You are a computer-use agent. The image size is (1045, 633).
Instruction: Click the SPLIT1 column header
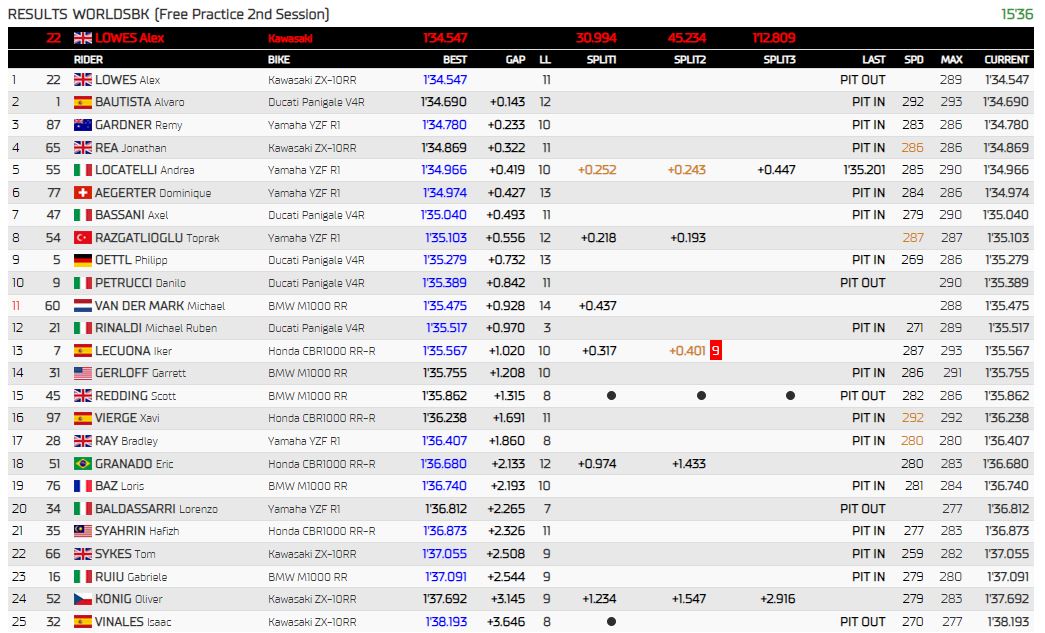[x=601, y=60]
